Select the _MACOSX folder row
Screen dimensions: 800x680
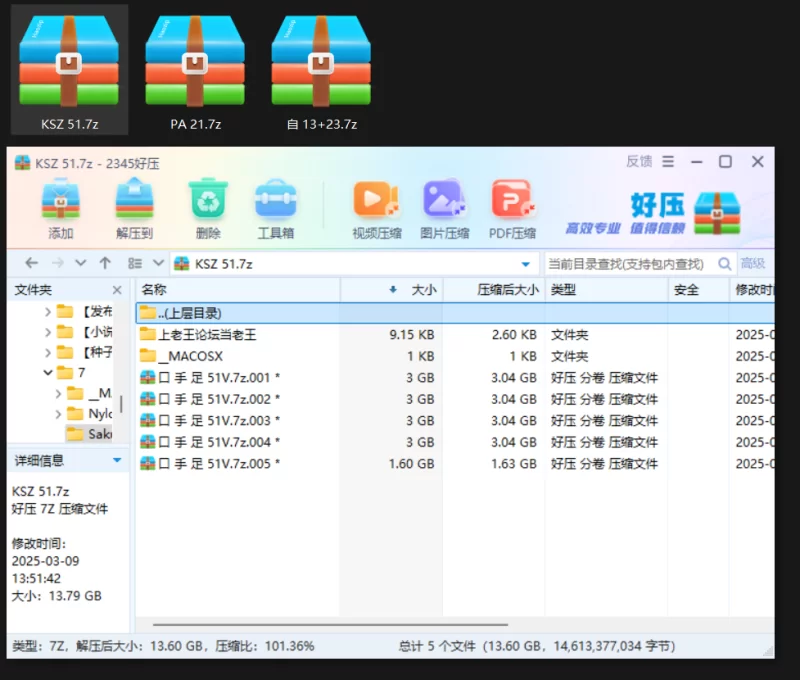(x=455, y=356)
